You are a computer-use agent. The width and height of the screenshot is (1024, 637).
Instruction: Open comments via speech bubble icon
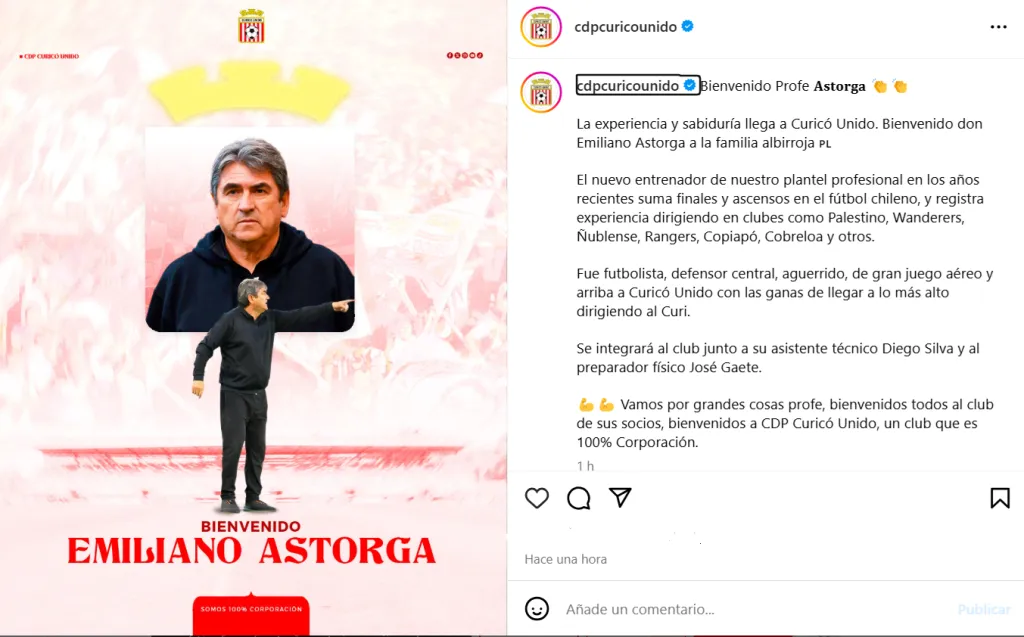click(x=579, y=498)
